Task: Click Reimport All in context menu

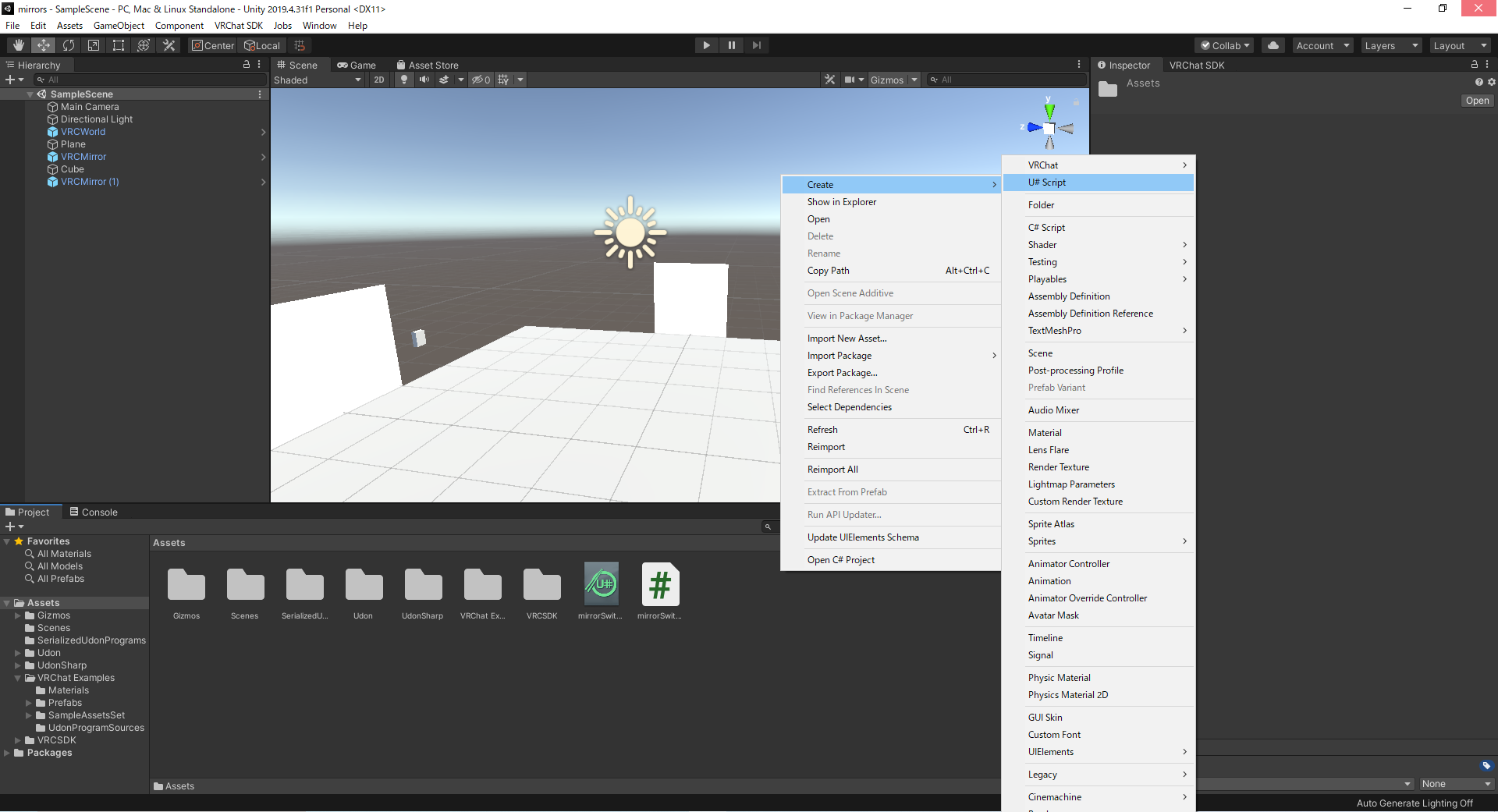Action: [x=891, y=470]
